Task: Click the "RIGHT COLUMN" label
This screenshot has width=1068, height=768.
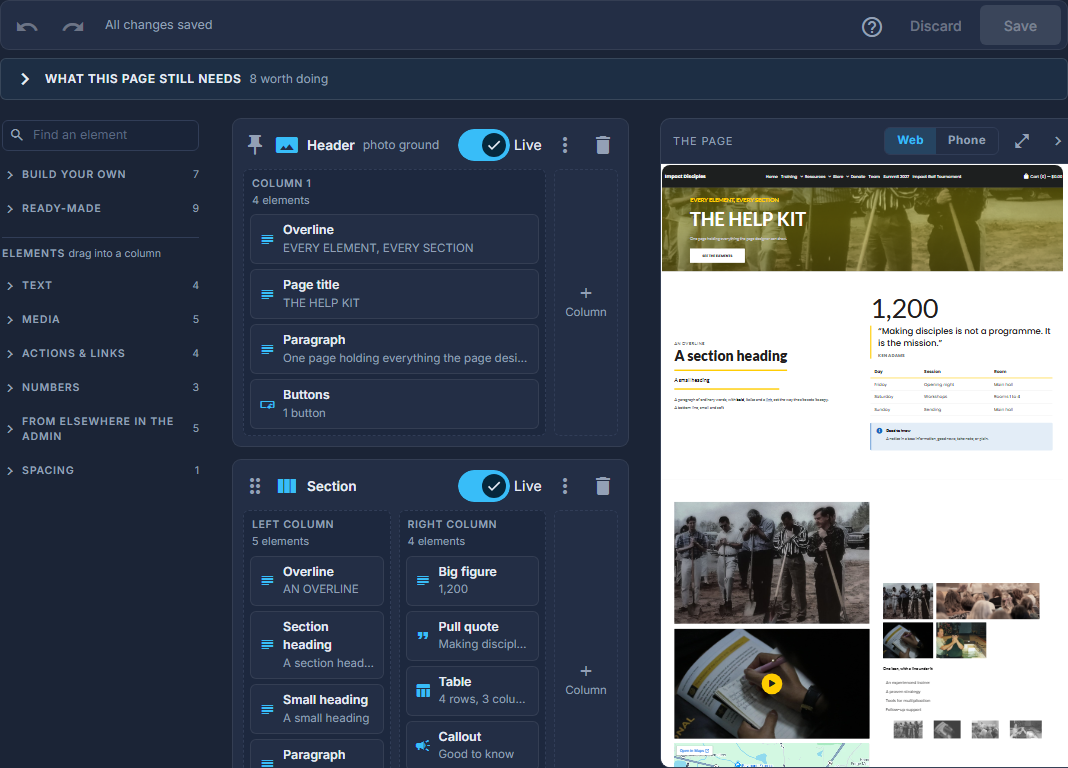Action: [452, 524]
